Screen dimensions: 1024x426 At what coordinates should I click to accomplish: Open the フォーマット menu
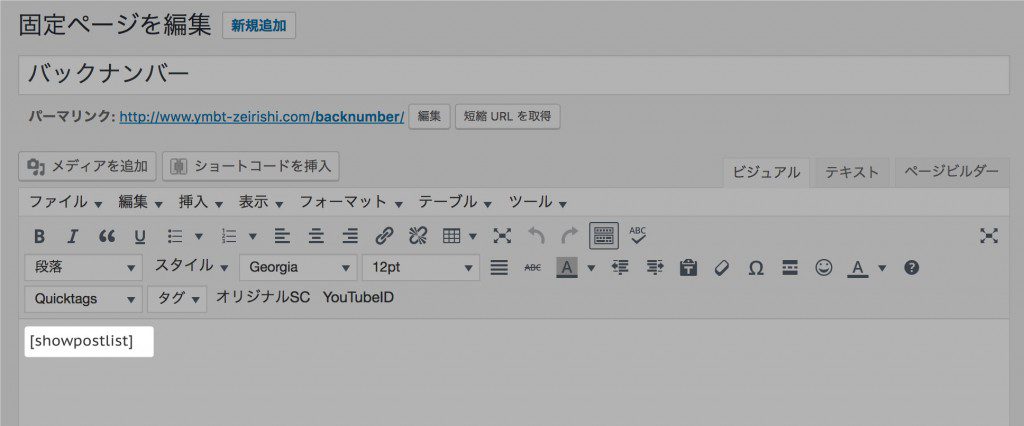[x=351, y=202]
